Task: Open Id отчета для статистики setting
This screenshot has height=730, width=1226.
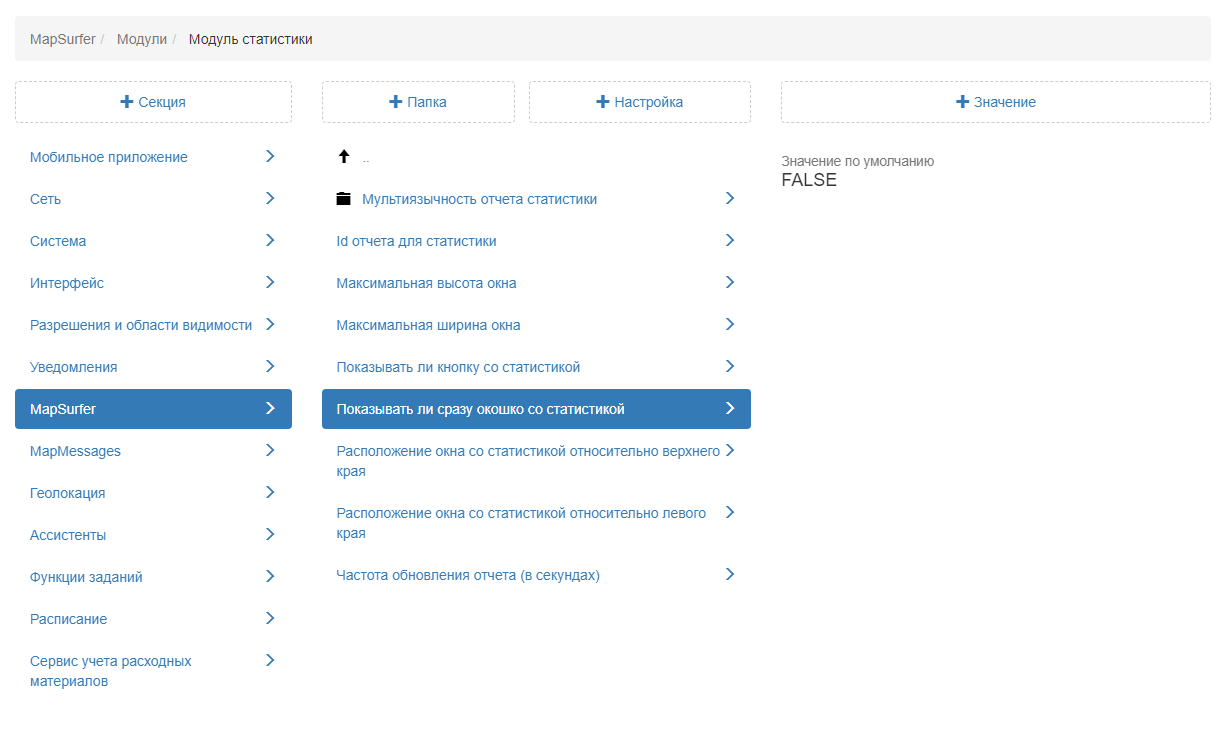Action: click(x=536, y=241)
